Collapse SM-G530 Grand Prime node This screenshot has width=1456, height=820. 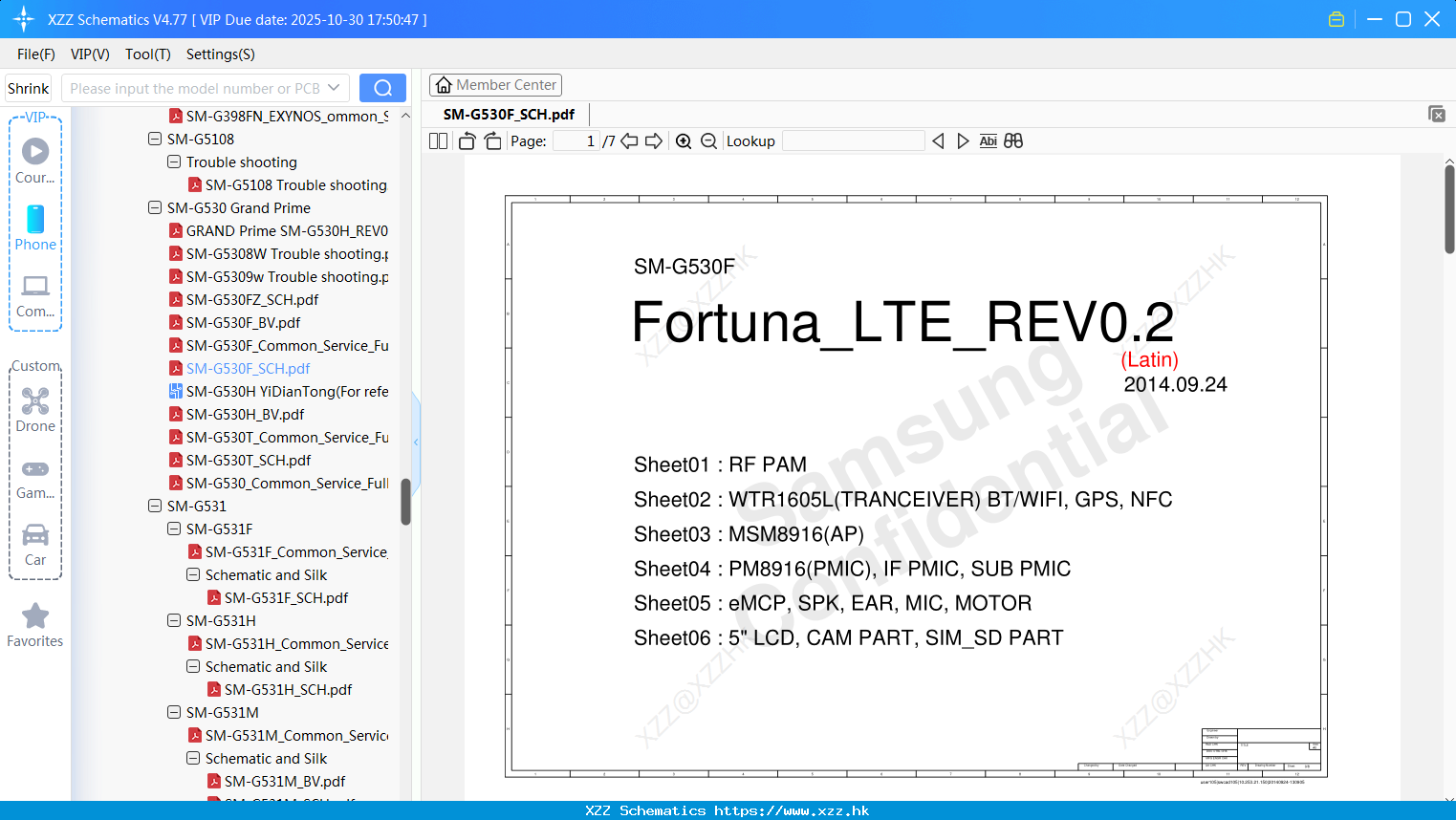pyautogui.click(x=155, y=207)
